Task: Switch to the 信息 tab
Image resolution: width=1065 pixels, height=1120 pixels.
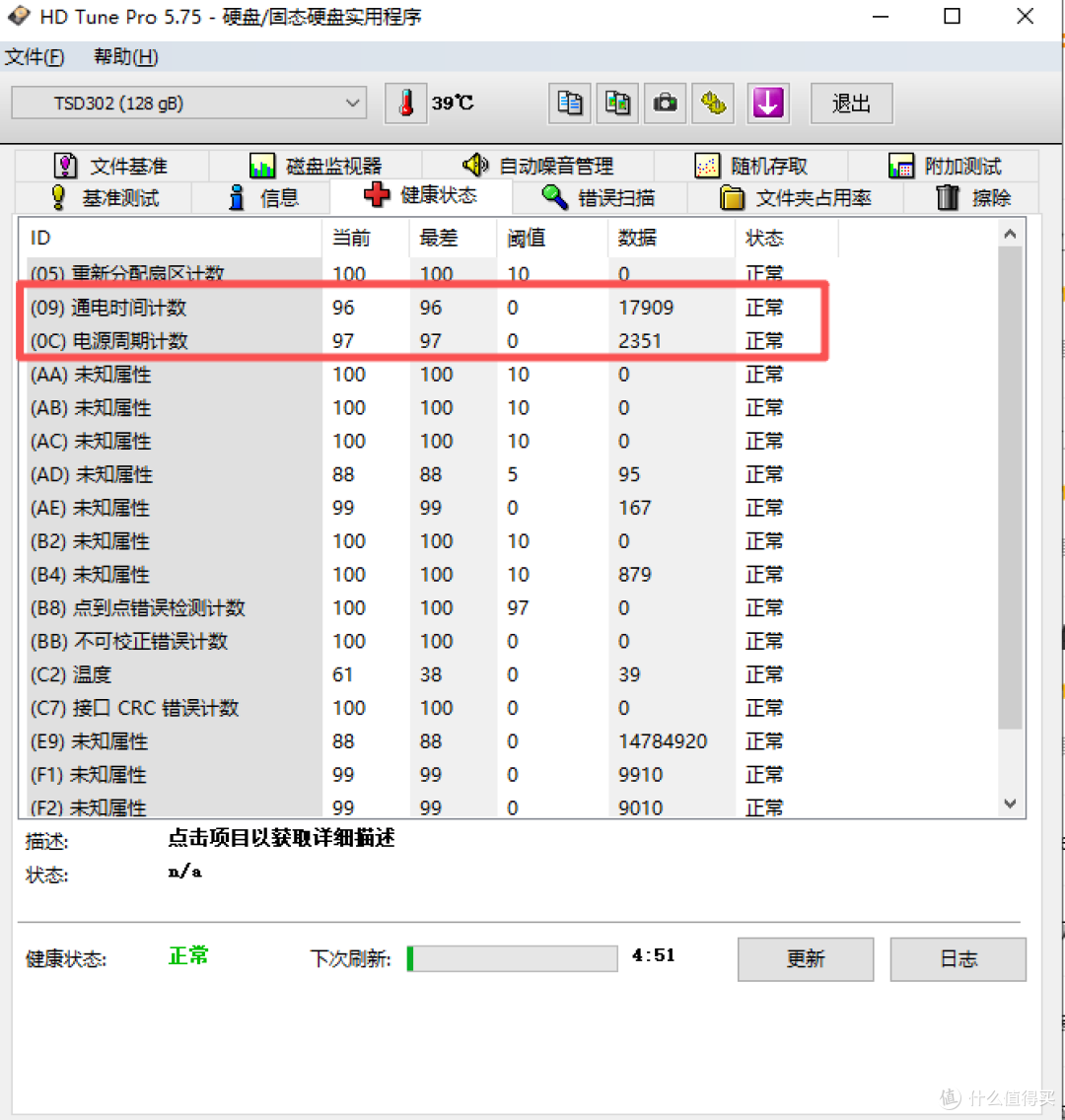Action: click(261, 197)
